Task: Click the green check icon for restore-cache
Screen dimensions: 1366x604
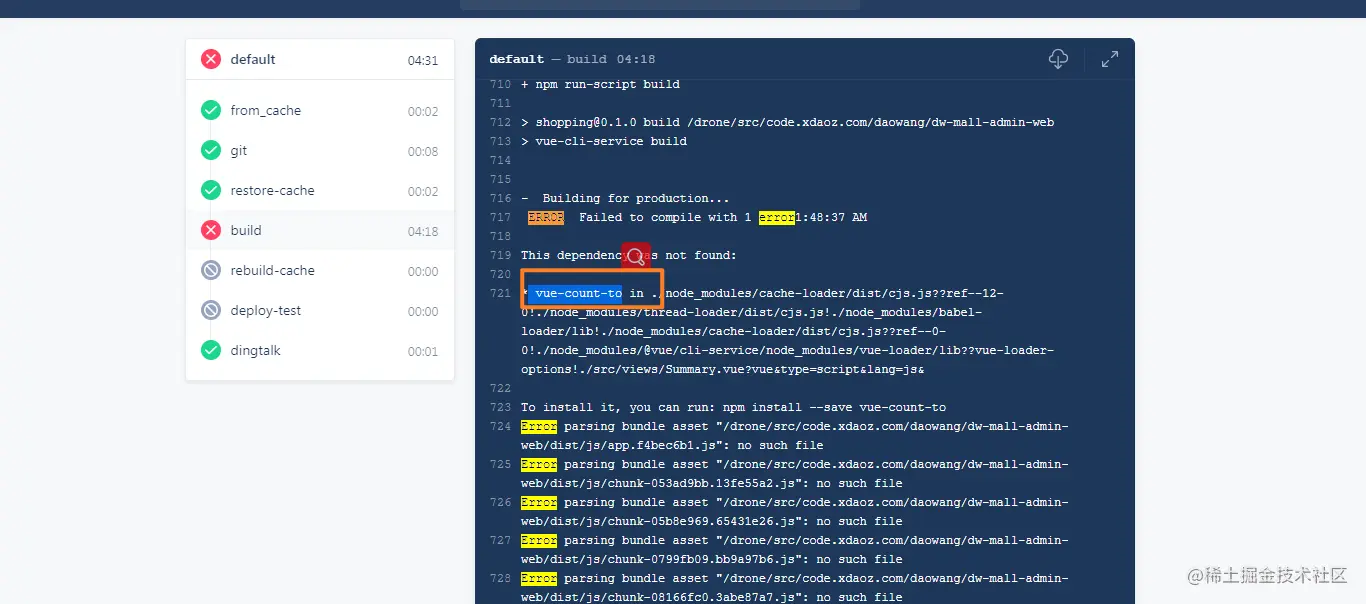Action: click(x=211, y=190)
